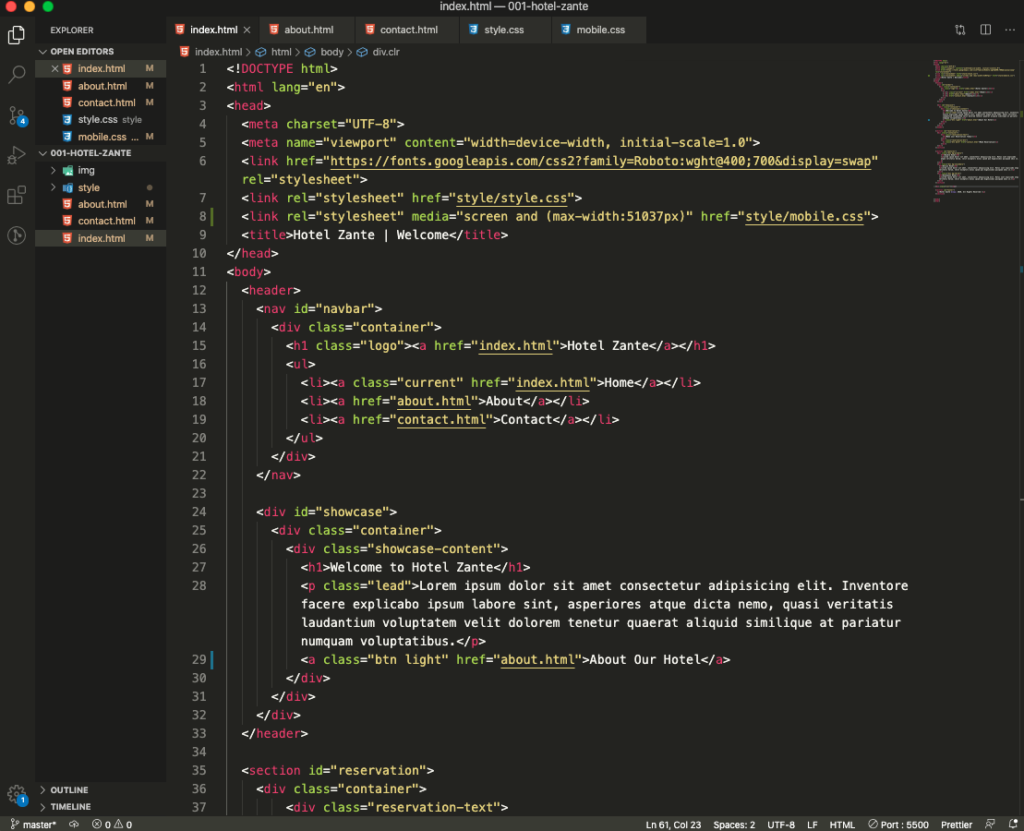This screenshot has width=1024, height=831.
Task: Click the master branch indicator in status bar
Action: pos(33,824)
